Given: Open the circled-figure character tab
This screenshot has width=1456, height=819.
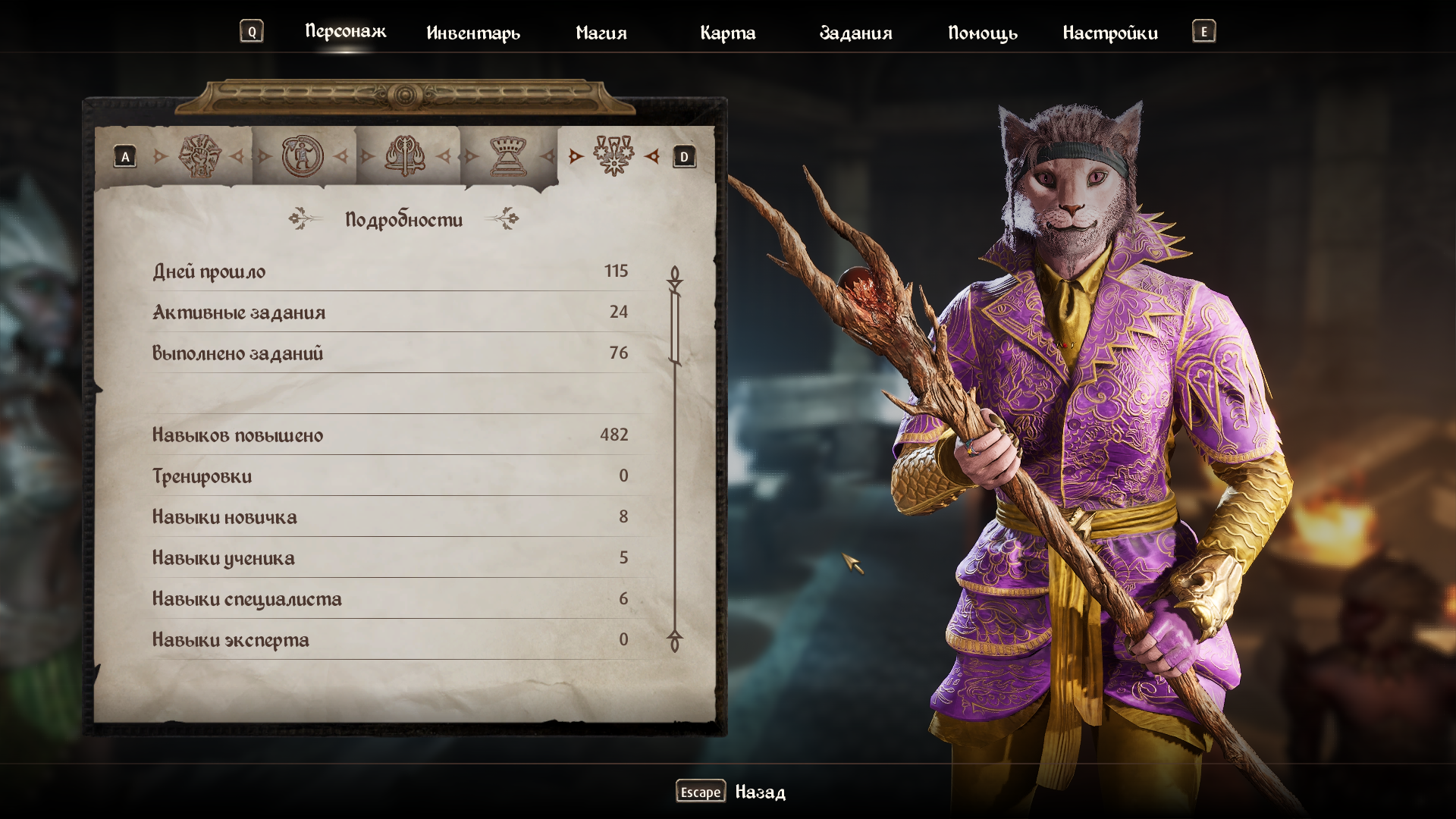Looking at the screenshot, I should (x=303, y=156).
